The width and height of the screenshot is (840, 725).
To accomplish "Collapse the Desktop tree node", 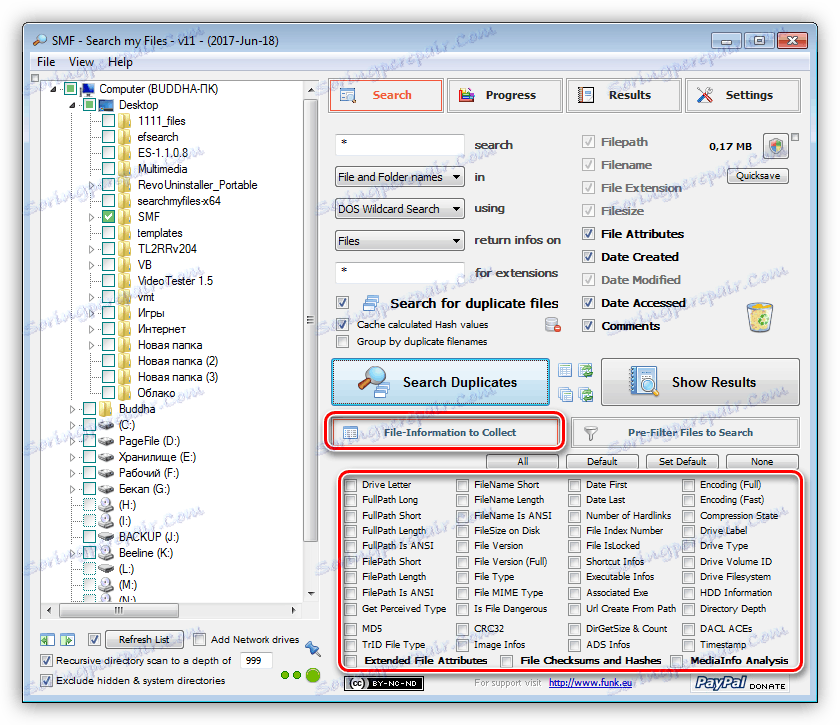I will (72, 106).
